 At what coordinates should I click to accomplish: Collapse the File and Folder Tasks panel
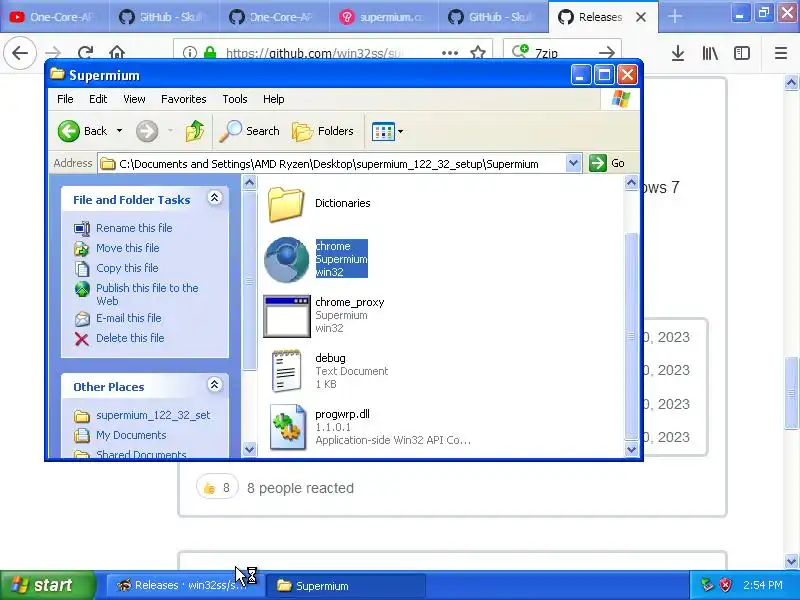(x=215, y=198)
